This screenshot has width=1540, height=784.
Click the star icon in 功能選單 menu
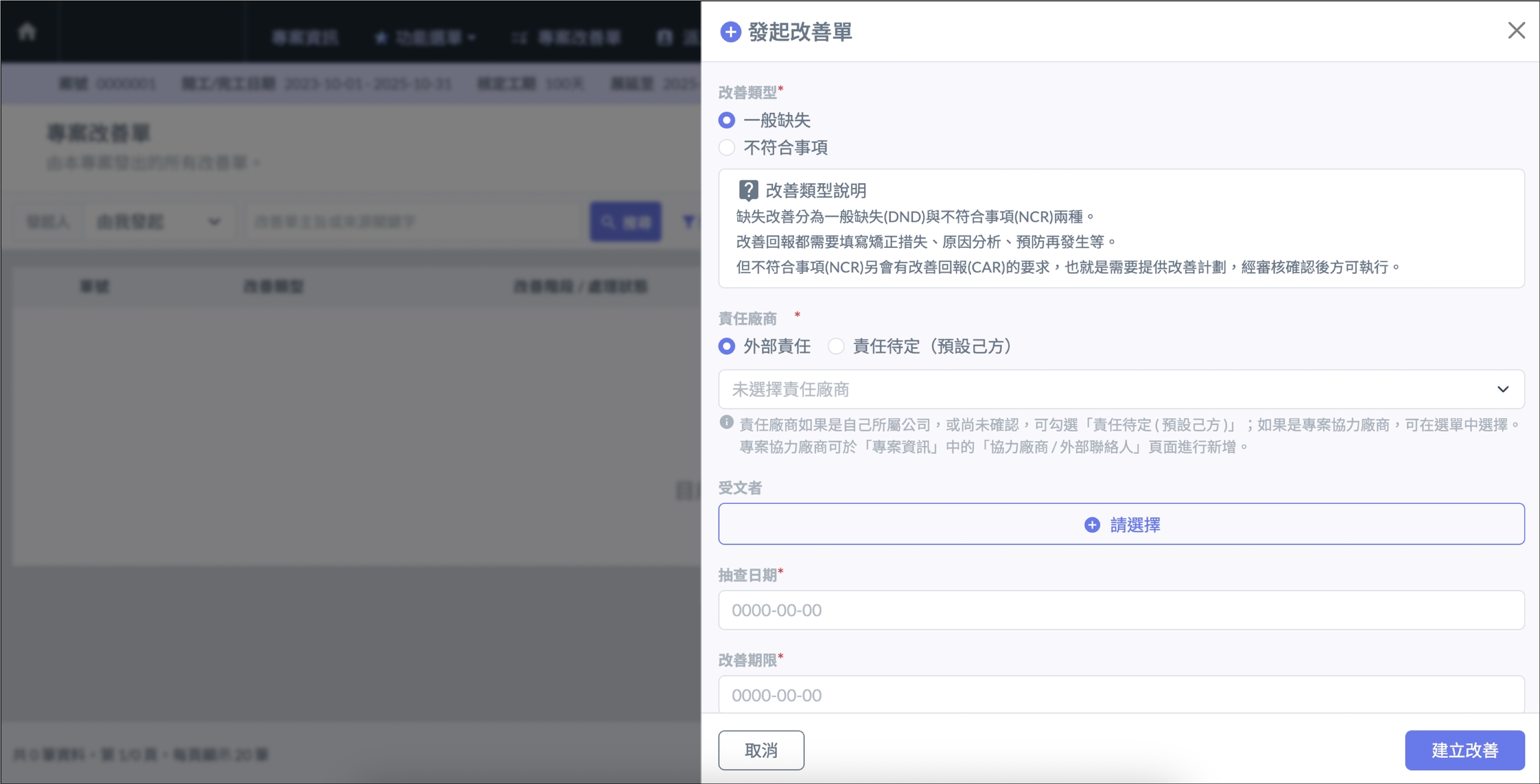381,38
